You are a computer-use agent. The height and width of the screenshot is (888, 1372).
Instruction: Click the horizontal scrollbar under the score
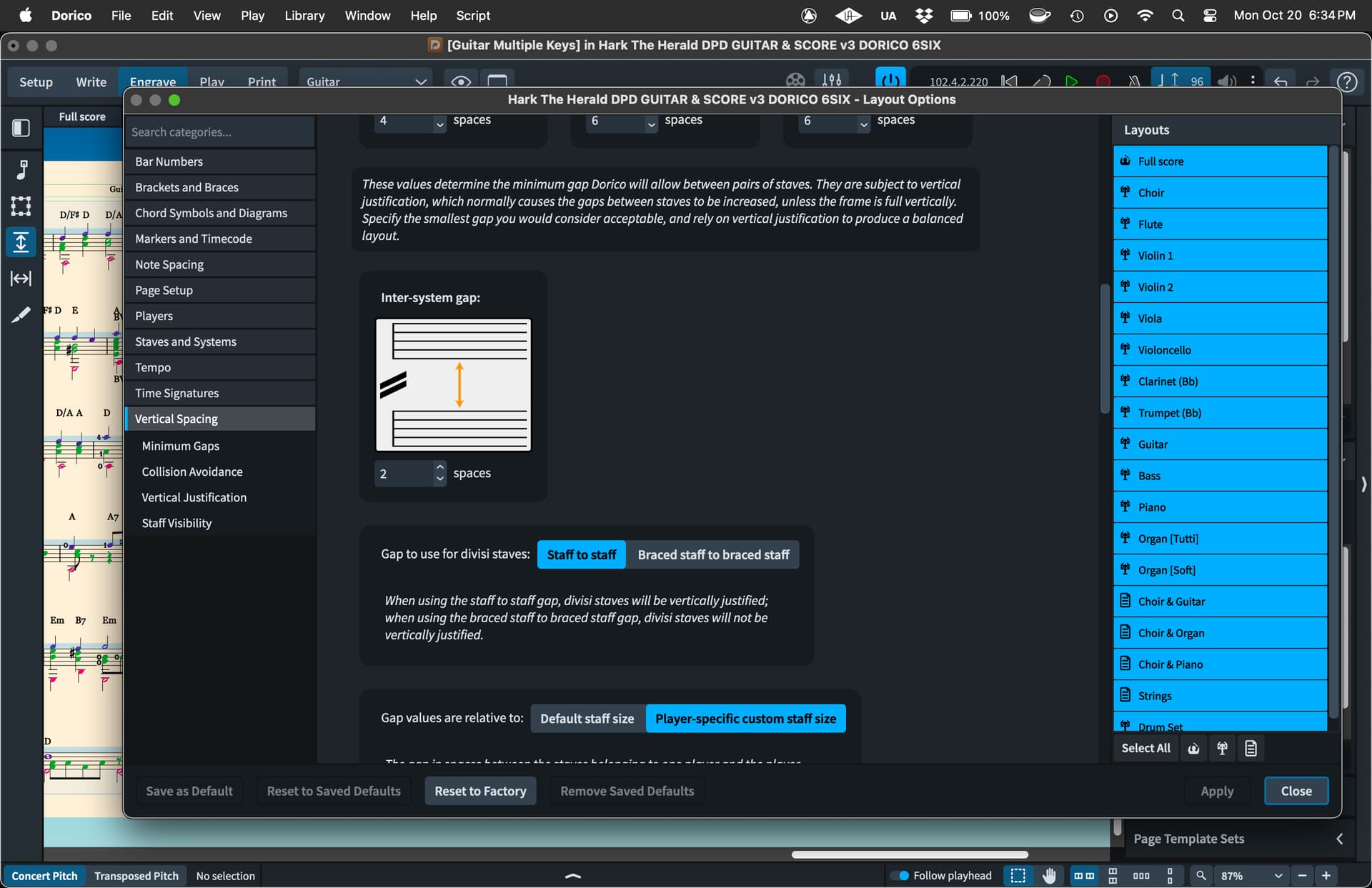click(909, 854)
